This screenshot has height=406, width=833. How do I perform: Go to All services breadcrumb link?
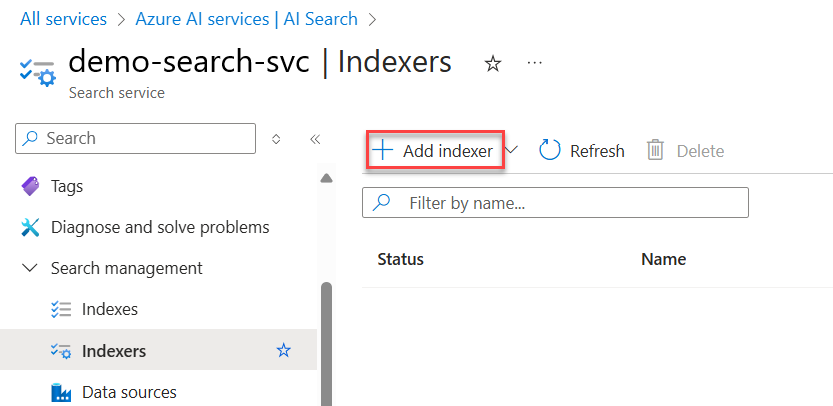[x=63, y=19]
